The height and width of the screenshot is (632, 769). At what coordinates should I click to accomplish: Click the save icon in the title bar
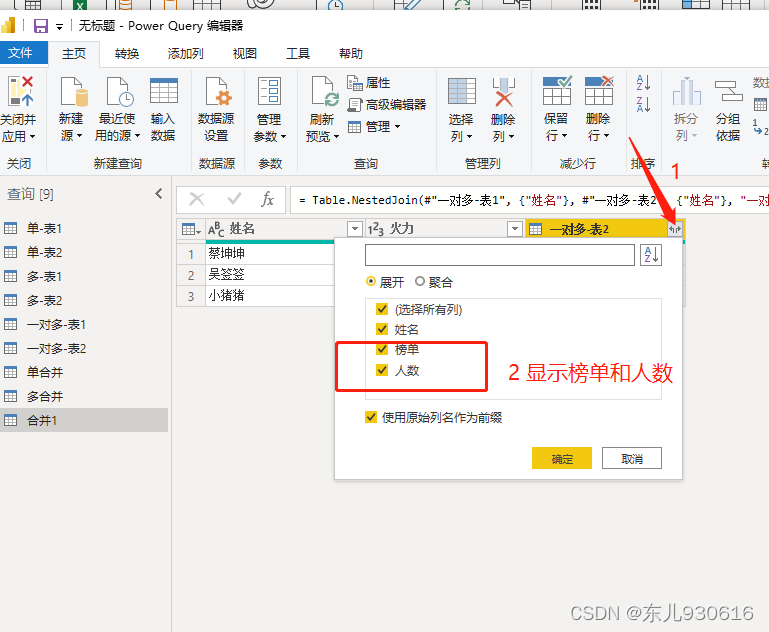(41, 26)
